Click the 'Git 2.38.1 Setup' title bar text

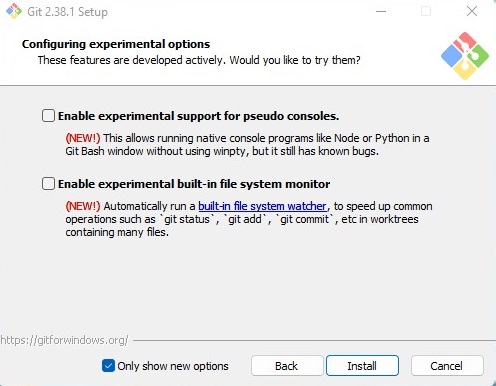click(x=68, y=12)
